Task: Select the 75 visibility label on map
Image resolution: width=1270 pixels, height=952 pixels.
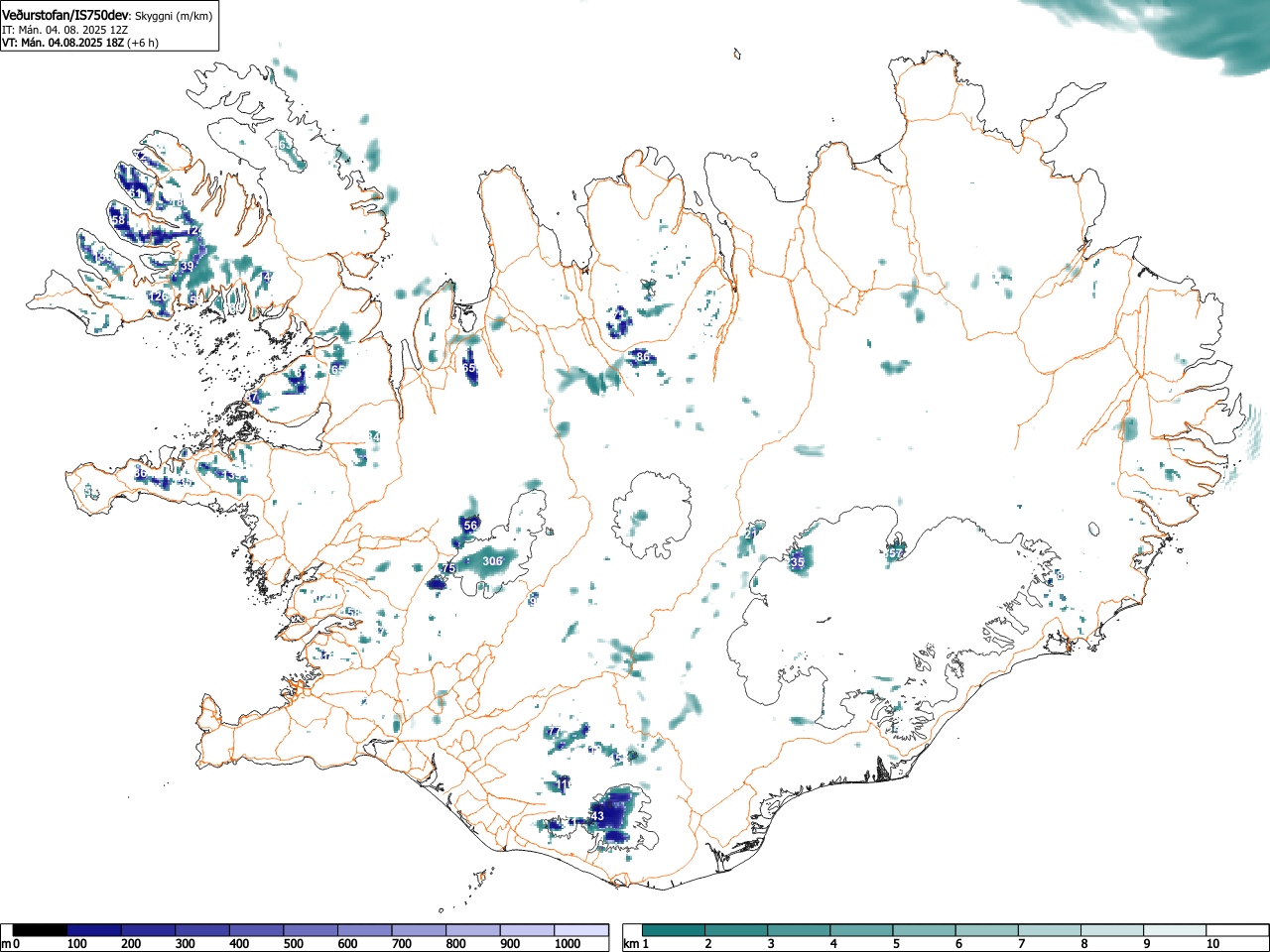Action: click(448, 568)
